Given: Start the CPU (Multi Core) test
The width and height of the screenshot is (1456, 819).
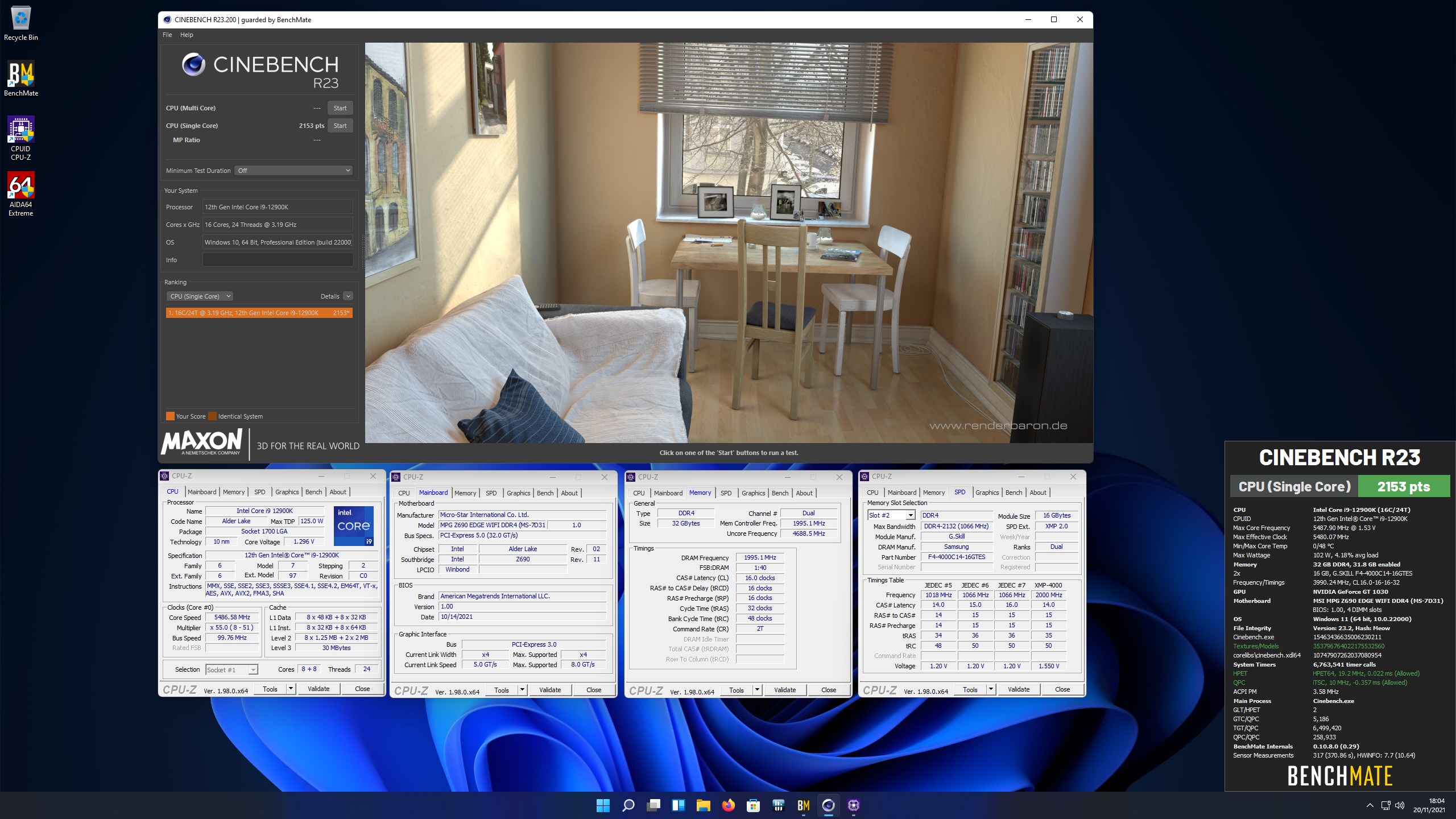Looking at the screenshot, I should [x=340, y=108].
